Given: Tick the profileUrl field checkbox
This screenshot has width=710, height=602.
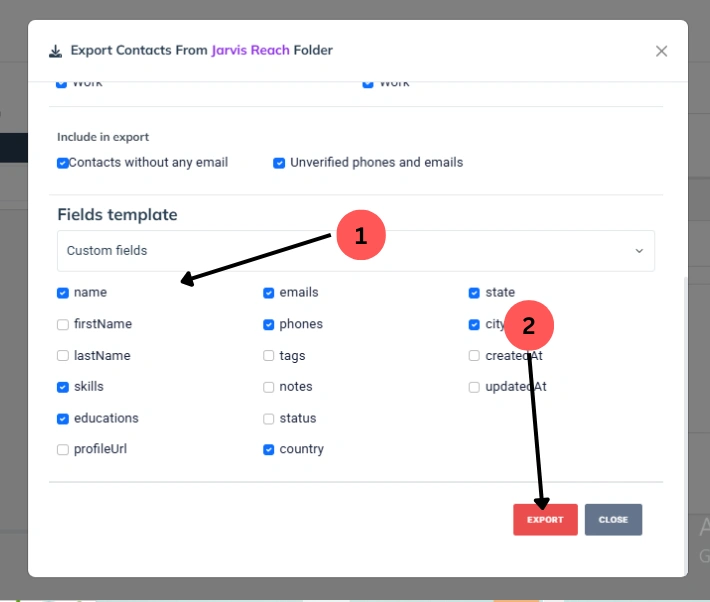Looking at the screenshot, I should coord(63,450).
